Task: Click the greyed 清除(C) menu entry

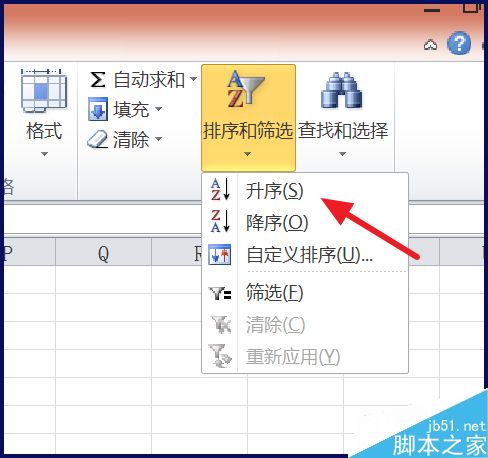Action: 305,325
